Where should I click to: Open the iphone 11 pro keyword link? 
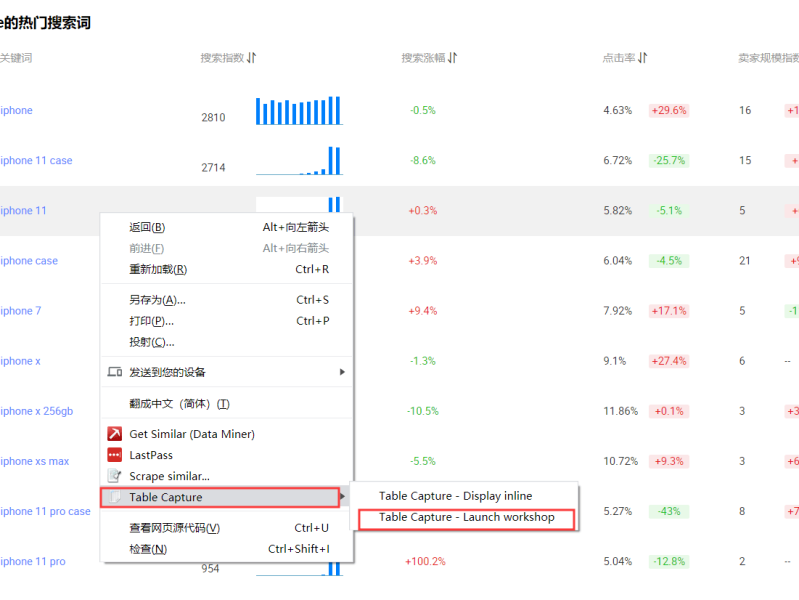click(33, 562)
